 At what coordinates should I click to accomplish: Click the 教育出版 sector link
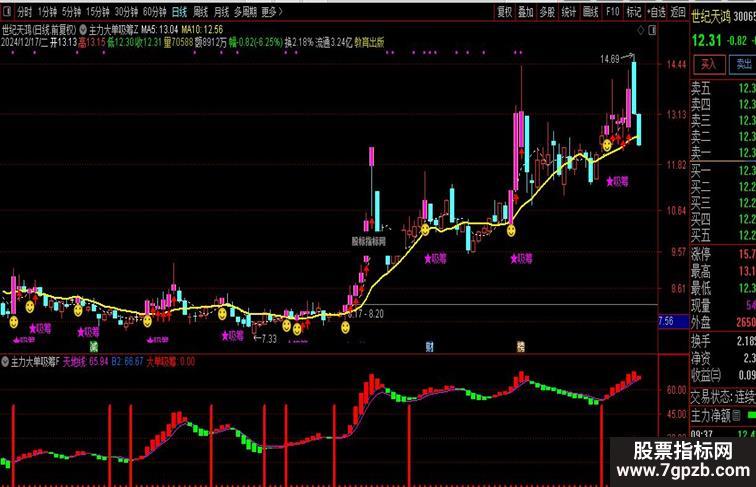369,42
